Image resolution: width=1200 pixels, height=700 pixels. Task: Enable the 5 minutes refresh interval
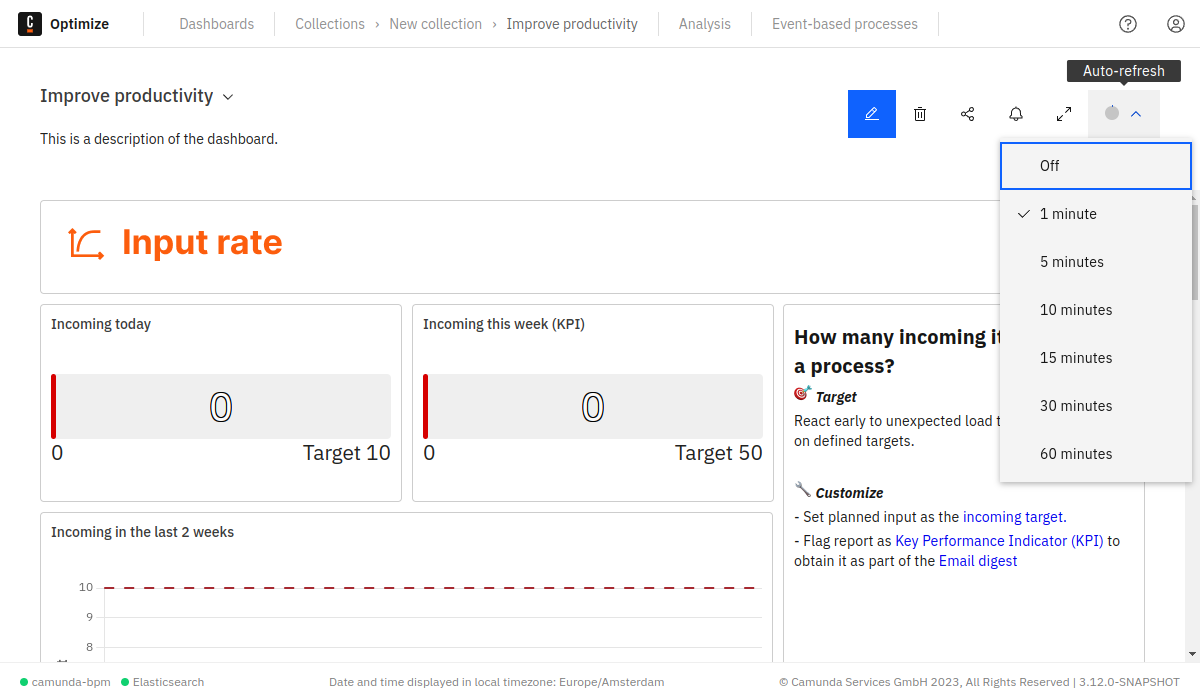click(1072, 261)
